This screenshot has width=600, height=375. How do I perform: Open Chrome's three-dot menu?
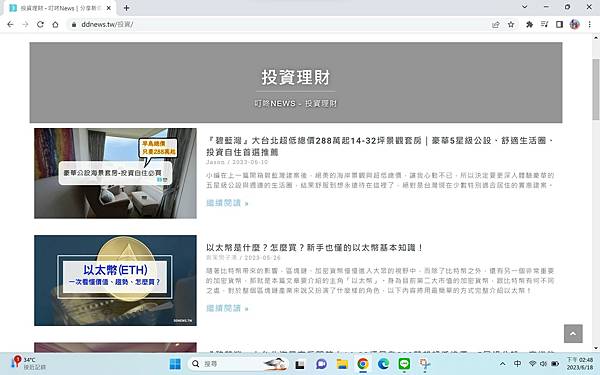coord(590,24)
